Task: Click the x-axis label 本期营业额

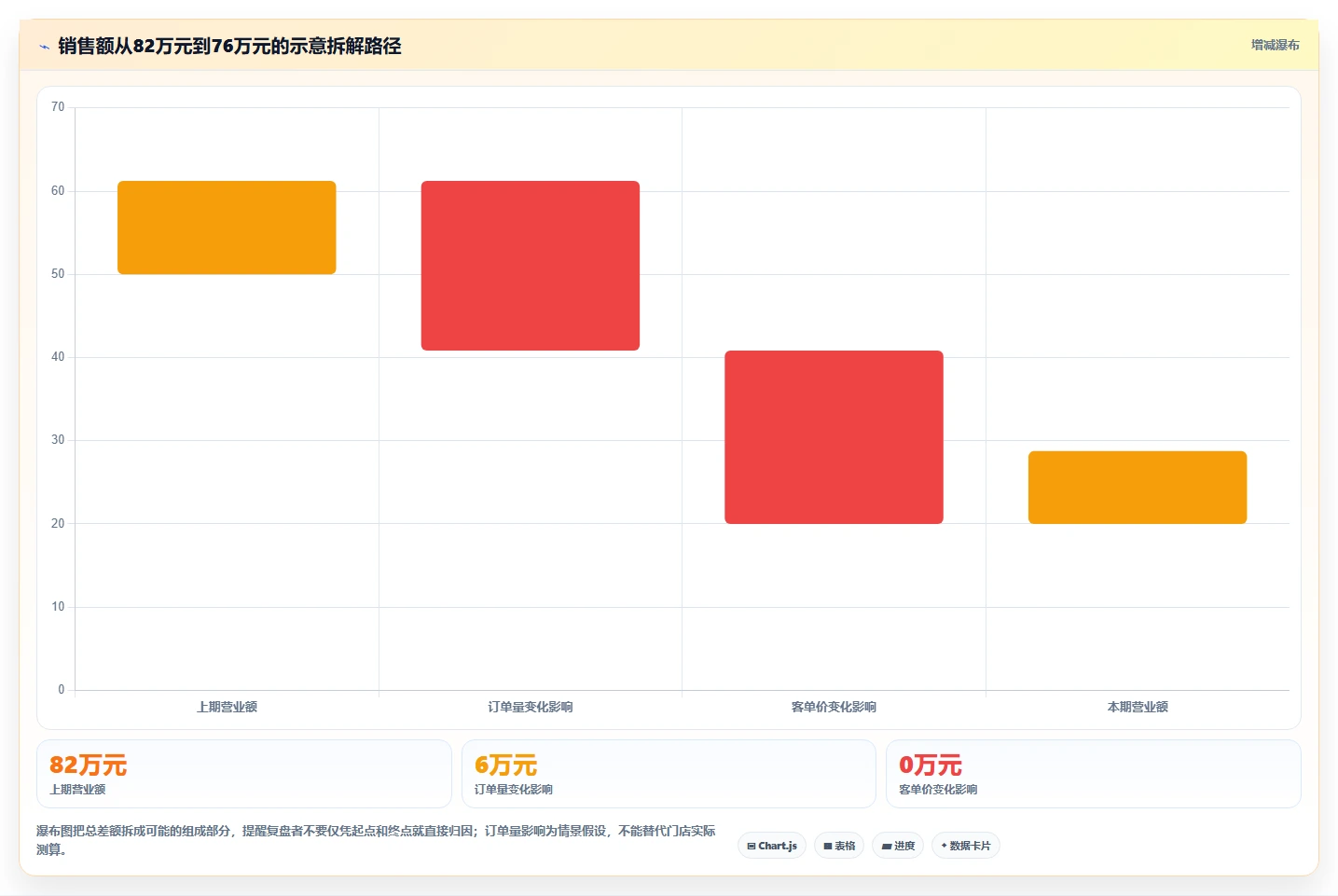Action: point(1138,707)
